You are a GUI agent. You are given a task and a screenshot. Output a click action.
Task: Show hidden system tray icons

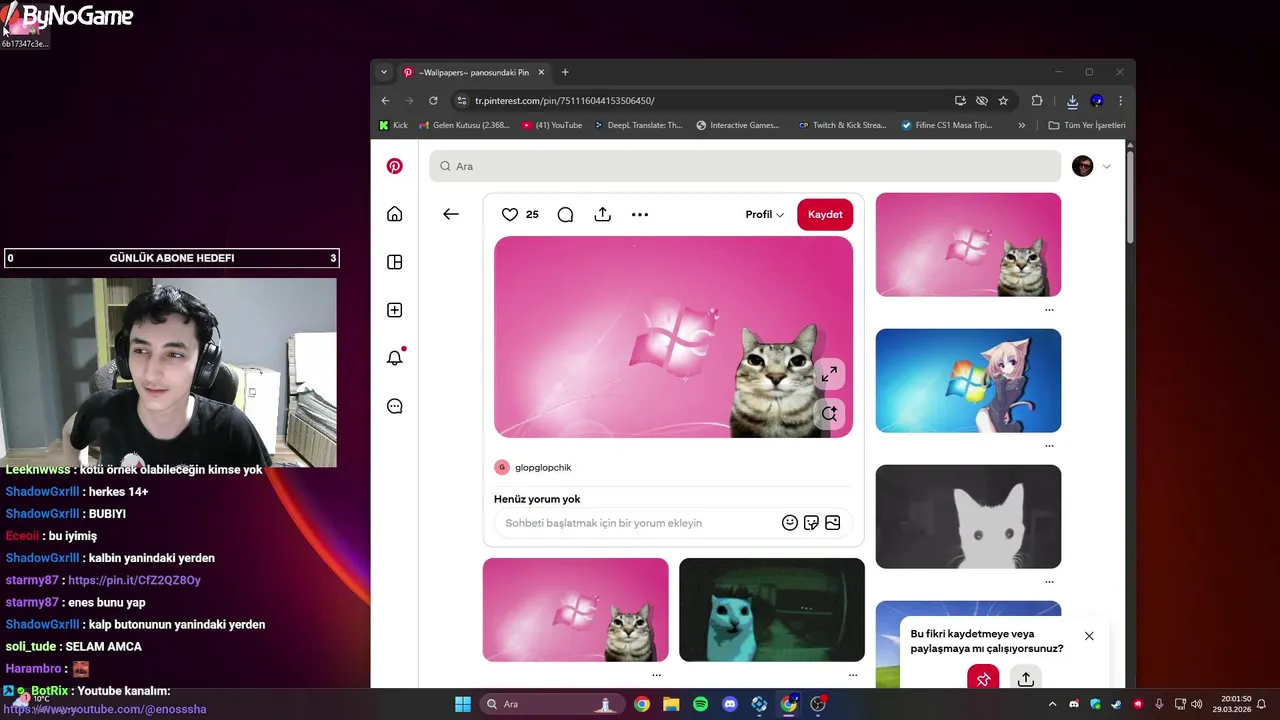coord(1052,704)
